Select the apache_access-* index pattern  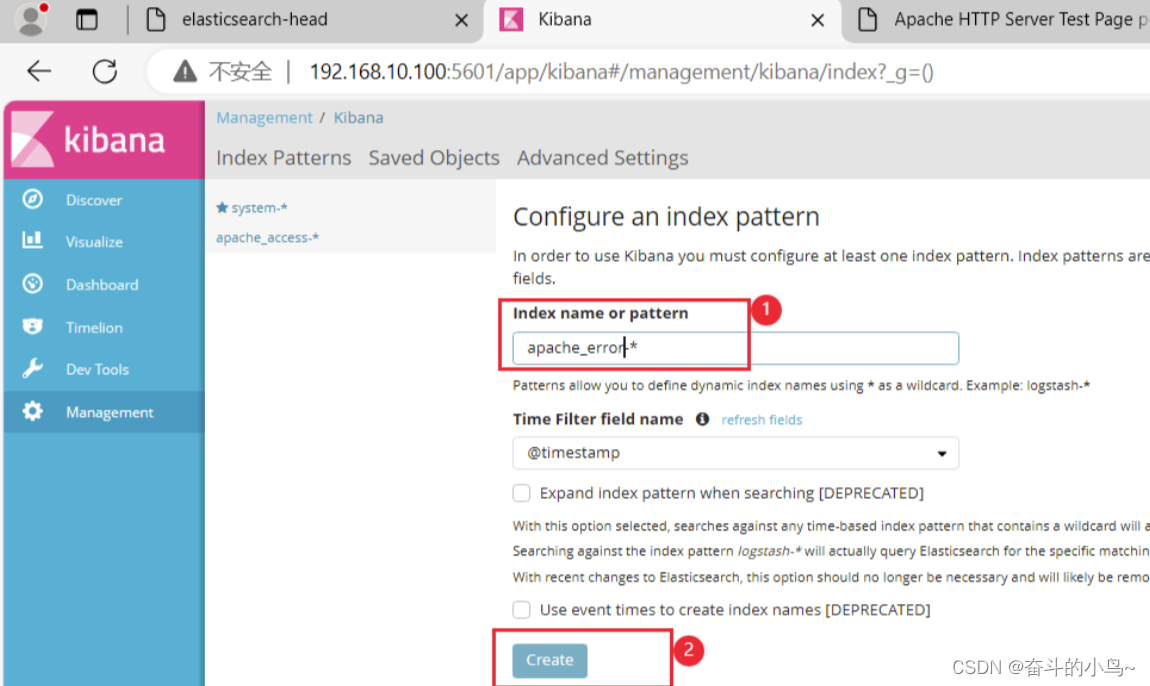point(268,237)
